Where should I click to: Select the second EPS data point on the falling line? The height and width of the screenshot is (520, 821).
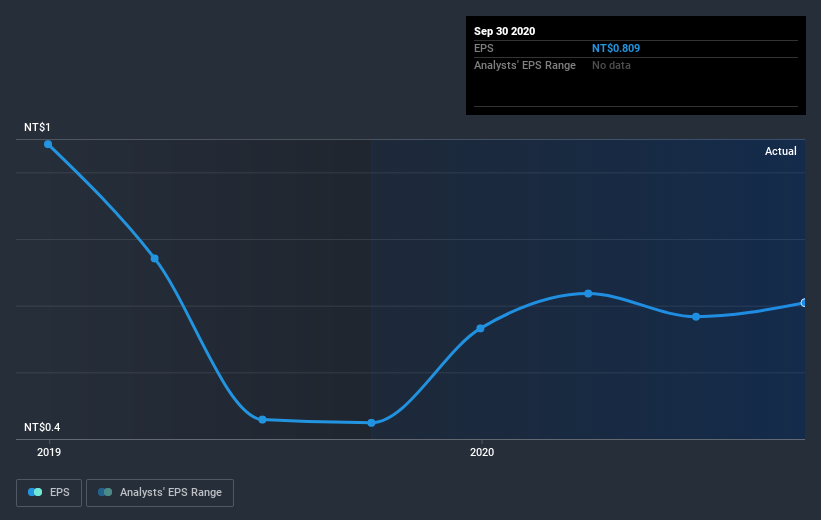click(x=154, y=258)
